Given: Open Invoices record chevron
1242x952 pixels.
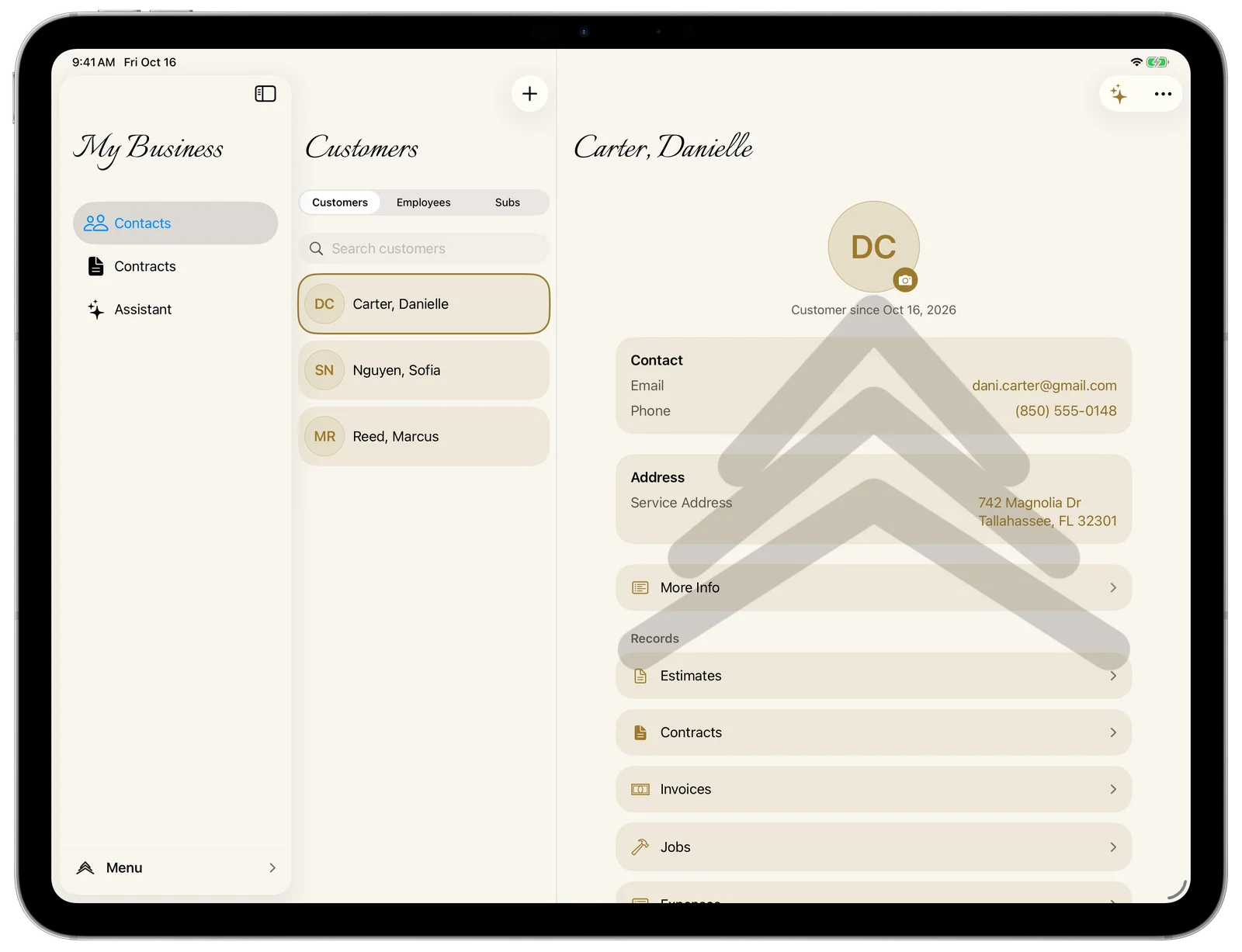Looking at the screenshot, I should (1113, 789).
